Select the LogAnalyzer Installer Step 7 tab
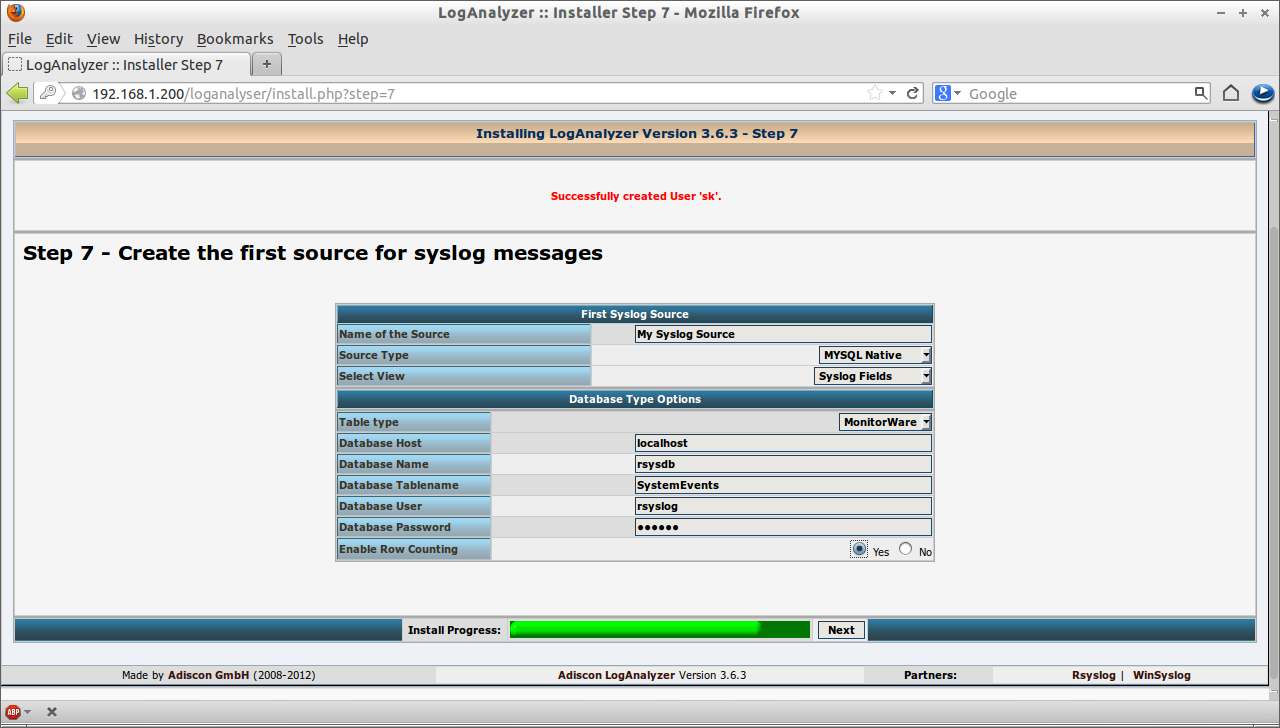The width and height of the screenshot is (1280, 728). (125, 64)
